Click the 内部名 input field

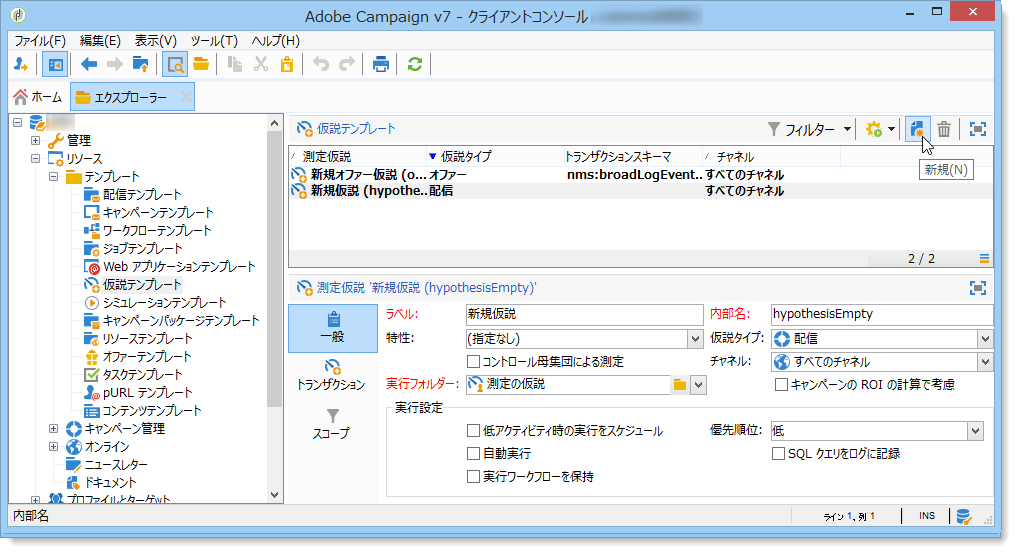[x=882, y=314]
